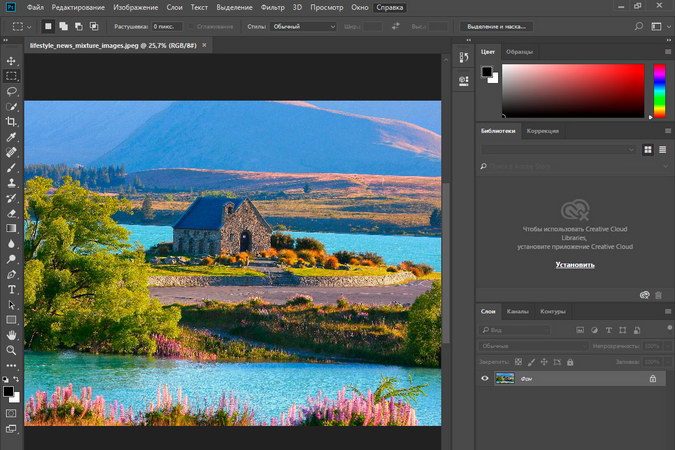
Task: Select the Zoom tool
Action: [11, 350]
